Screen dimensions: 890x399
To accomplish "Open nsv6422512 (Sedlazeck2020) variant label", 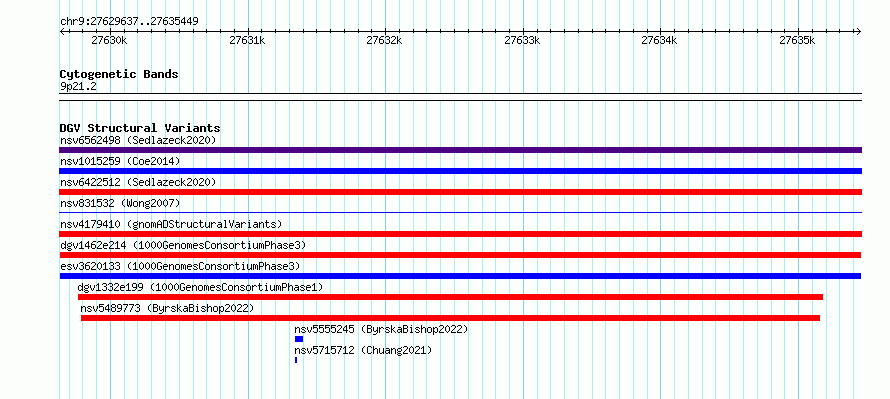I will coord(138,182).
